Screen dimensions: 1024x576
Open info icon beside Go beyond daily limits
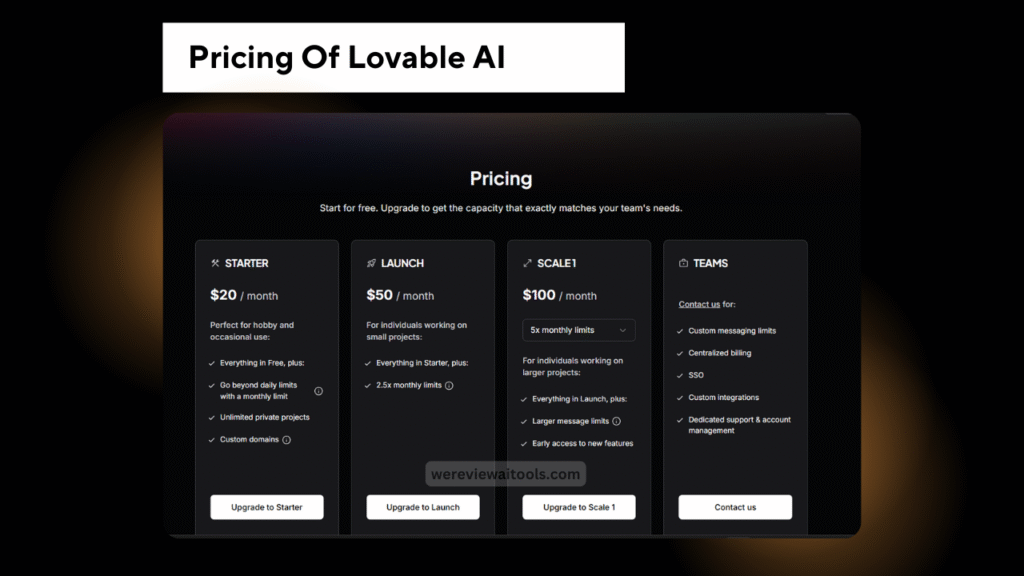tap(319, 391)
